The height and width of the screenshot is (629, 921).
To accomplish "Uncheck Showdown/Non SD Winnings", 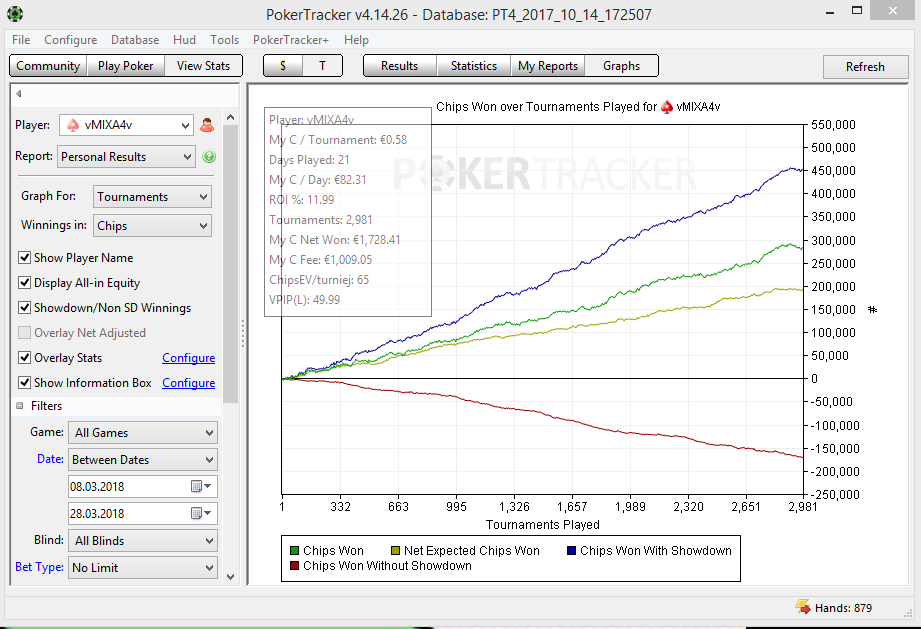I will [25, 307].
